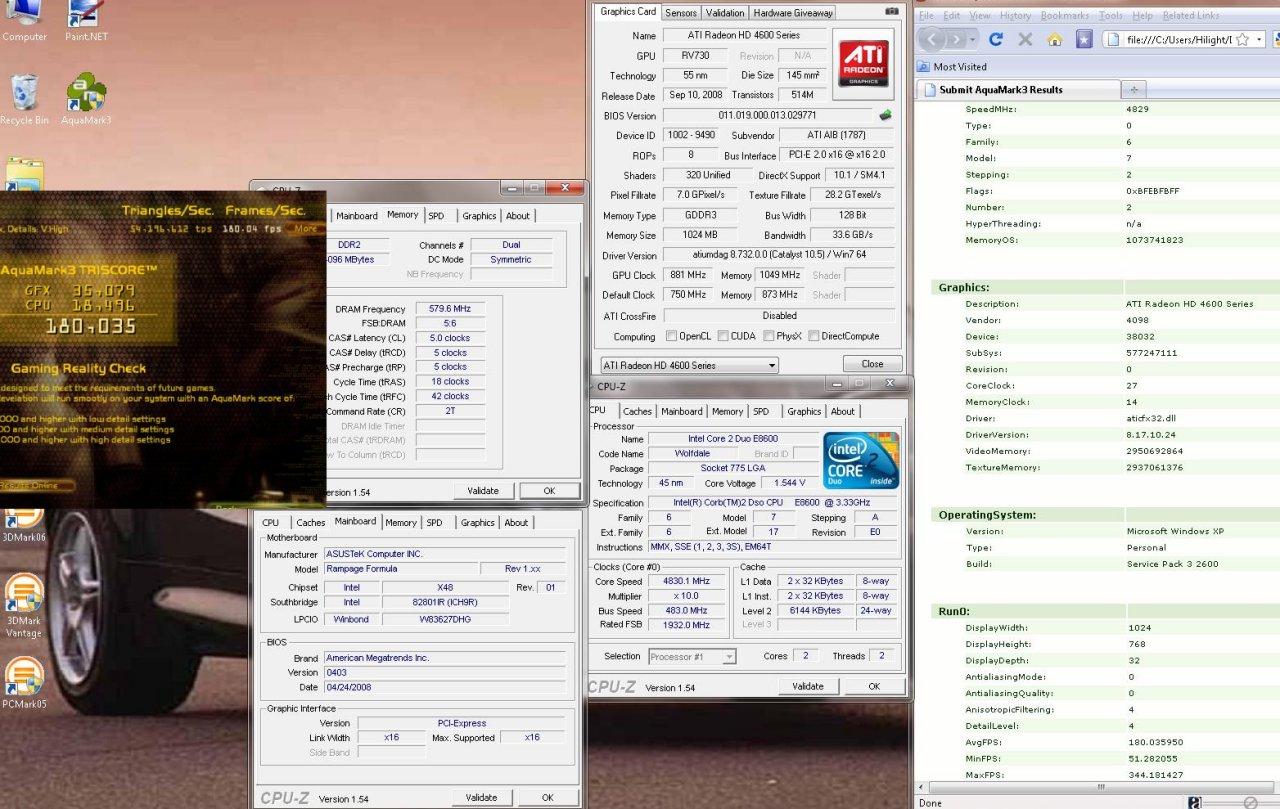This screenshot has height=809, width=1280.
Task: Open the browser Tools menu
Action: (x=1110, y=16)
